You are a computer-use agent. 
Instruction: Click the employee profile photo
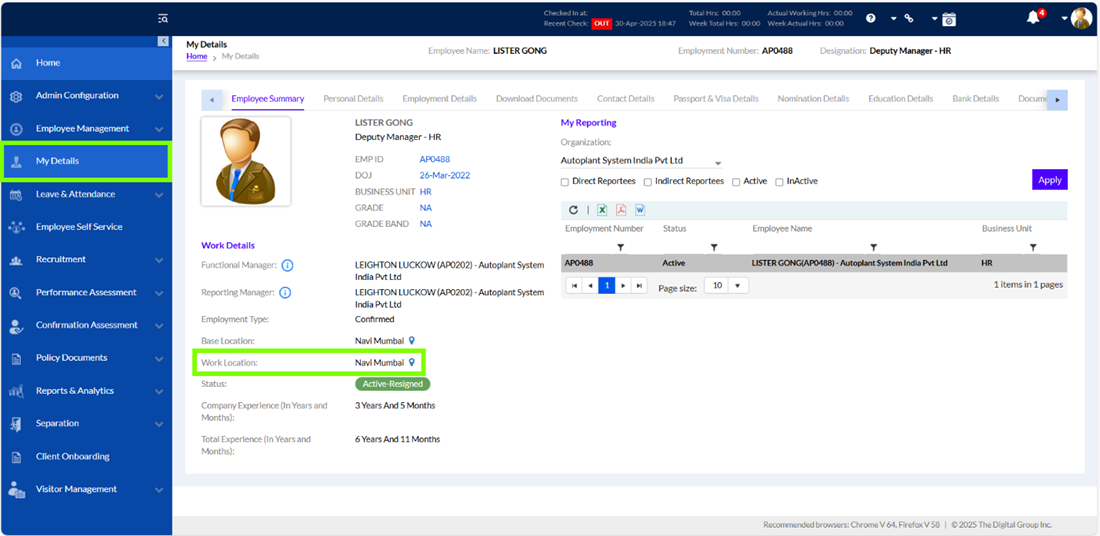(246, 161)
